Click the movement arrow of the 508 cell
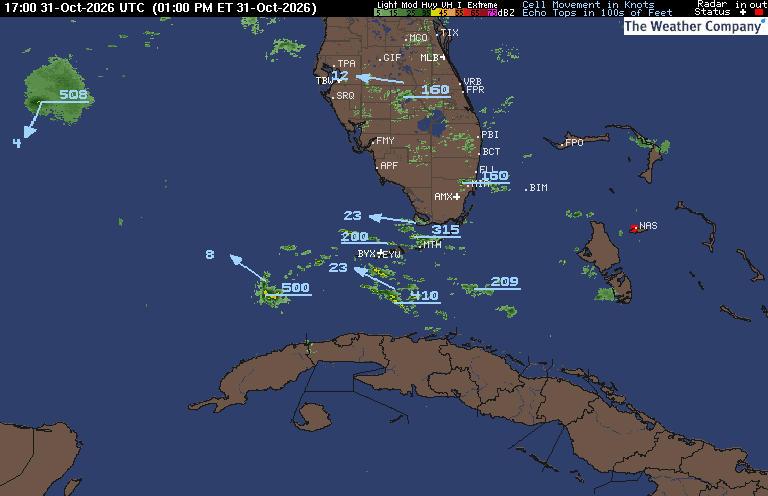The width and height of the screenshot is (768, 496). tap(32, 120)
